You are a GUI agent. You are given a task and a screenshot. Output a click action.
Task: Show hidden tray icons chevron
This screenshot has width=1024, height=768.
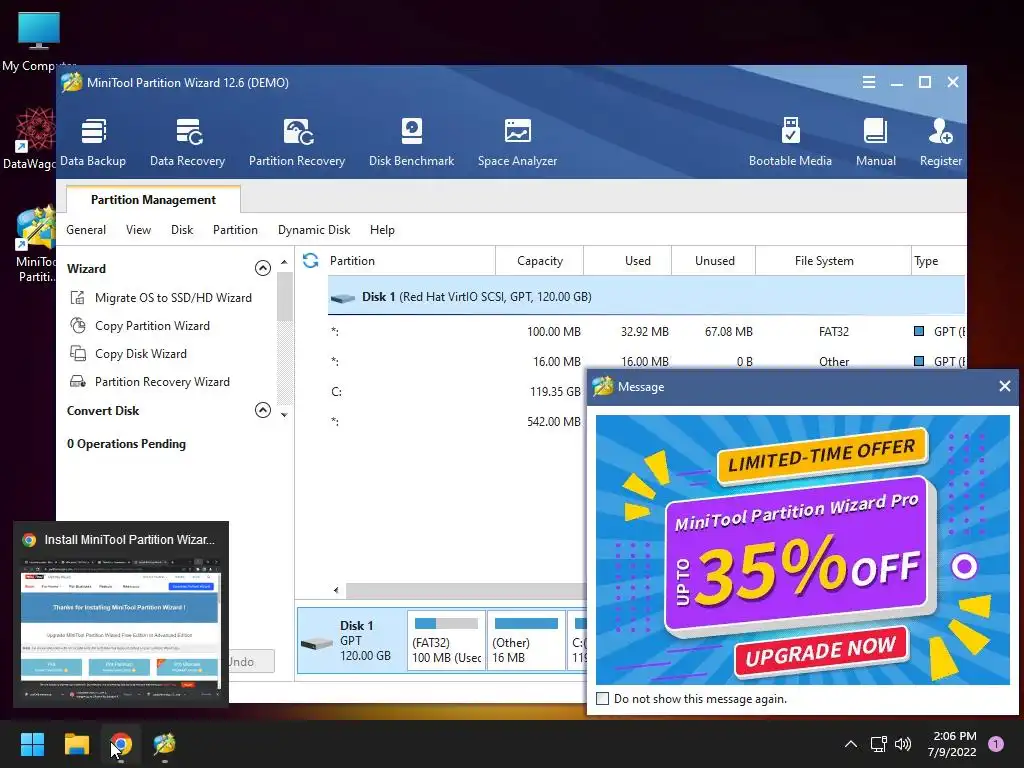(851, 744)
